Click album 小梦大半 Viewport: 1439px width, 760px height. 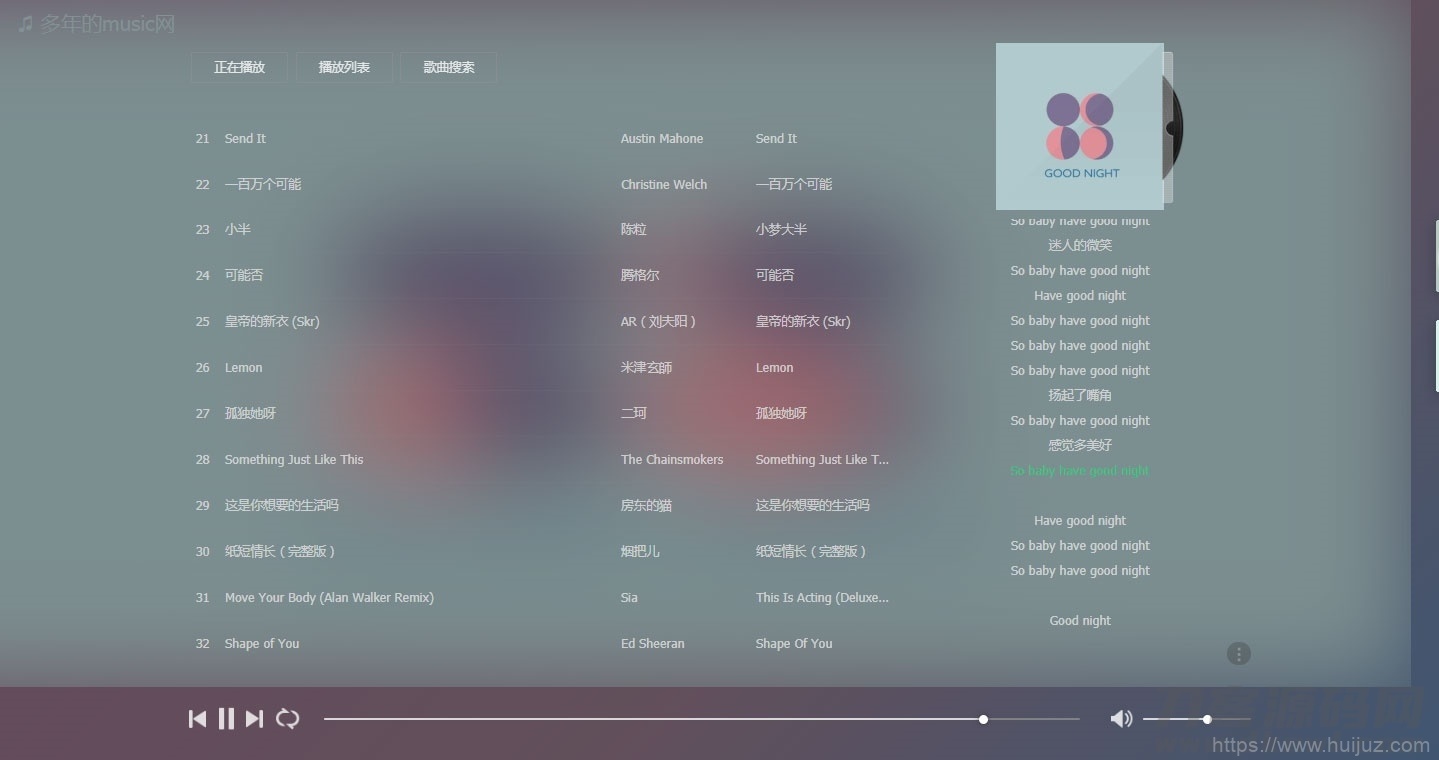pos(781,229)
